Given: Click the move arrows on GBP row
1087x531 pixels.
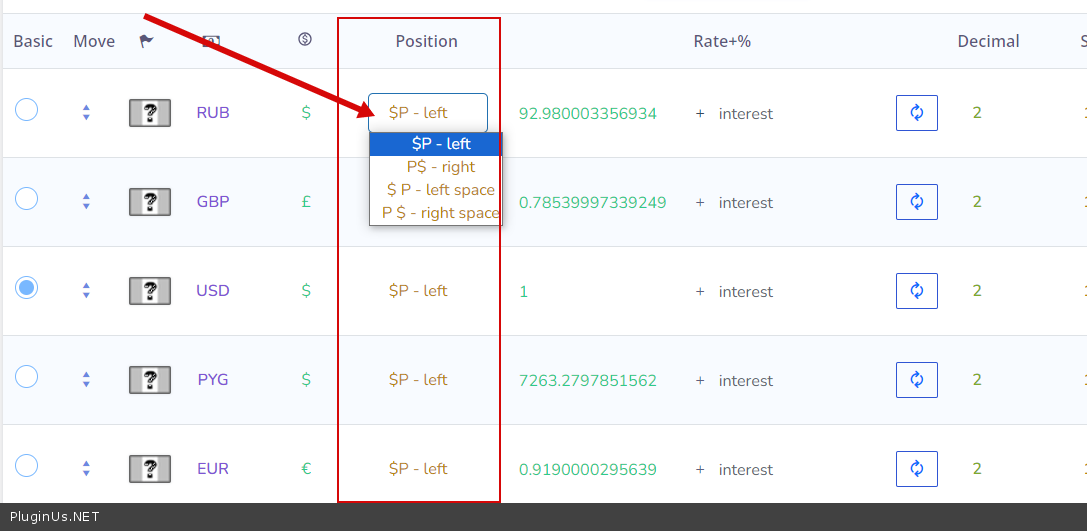Looking at the screenshot, I should point(86,202).
